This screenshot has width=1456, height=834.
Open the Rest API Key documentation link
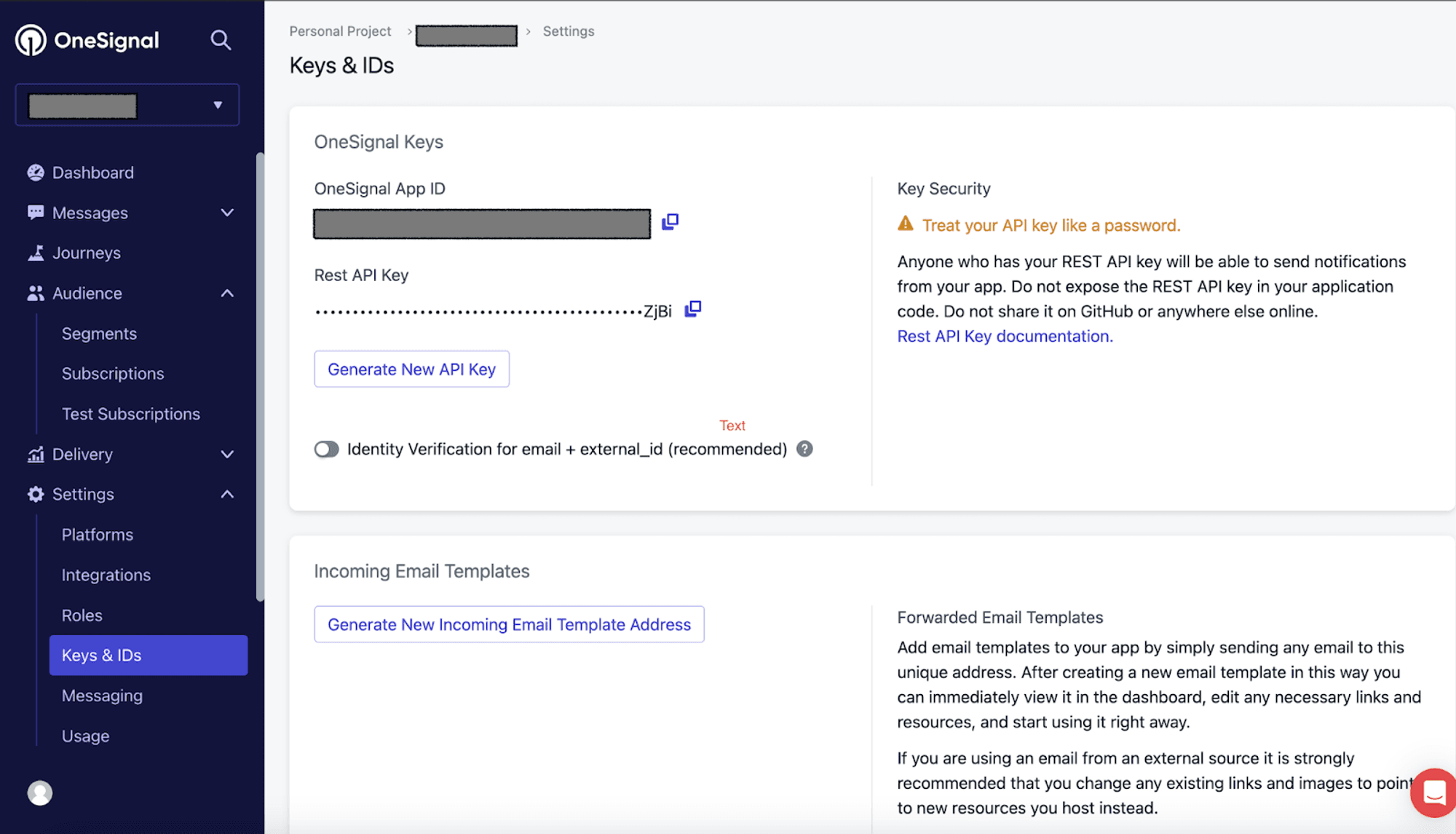(1004, 336)
